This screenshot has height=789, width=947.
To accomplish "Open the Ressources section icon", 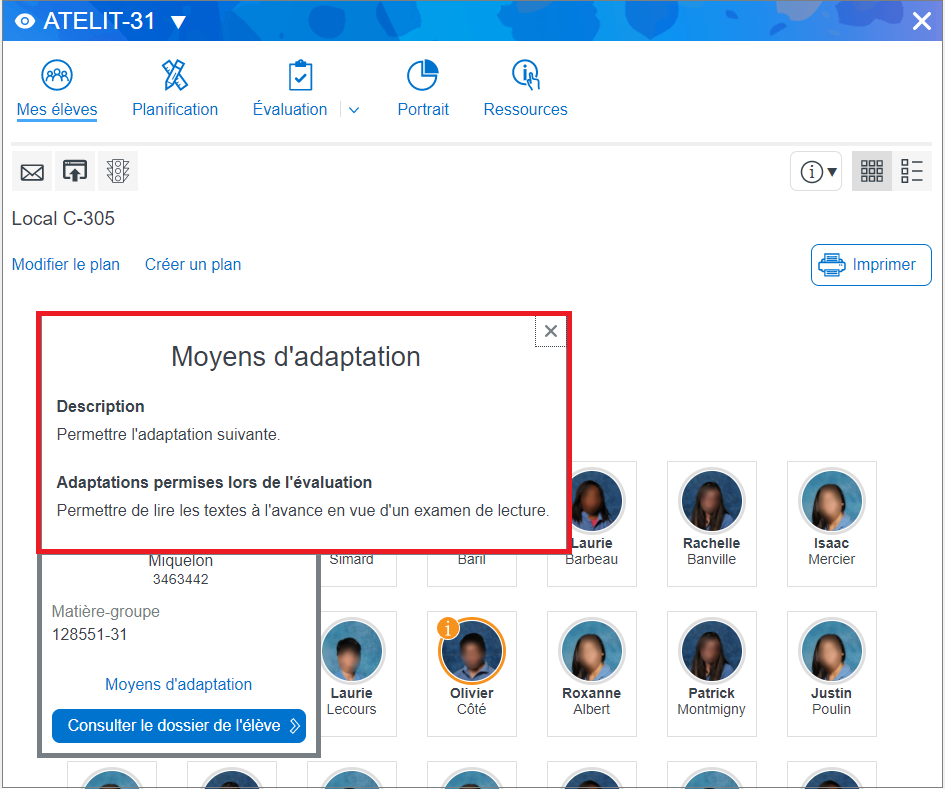I will [x=525, y=76].
